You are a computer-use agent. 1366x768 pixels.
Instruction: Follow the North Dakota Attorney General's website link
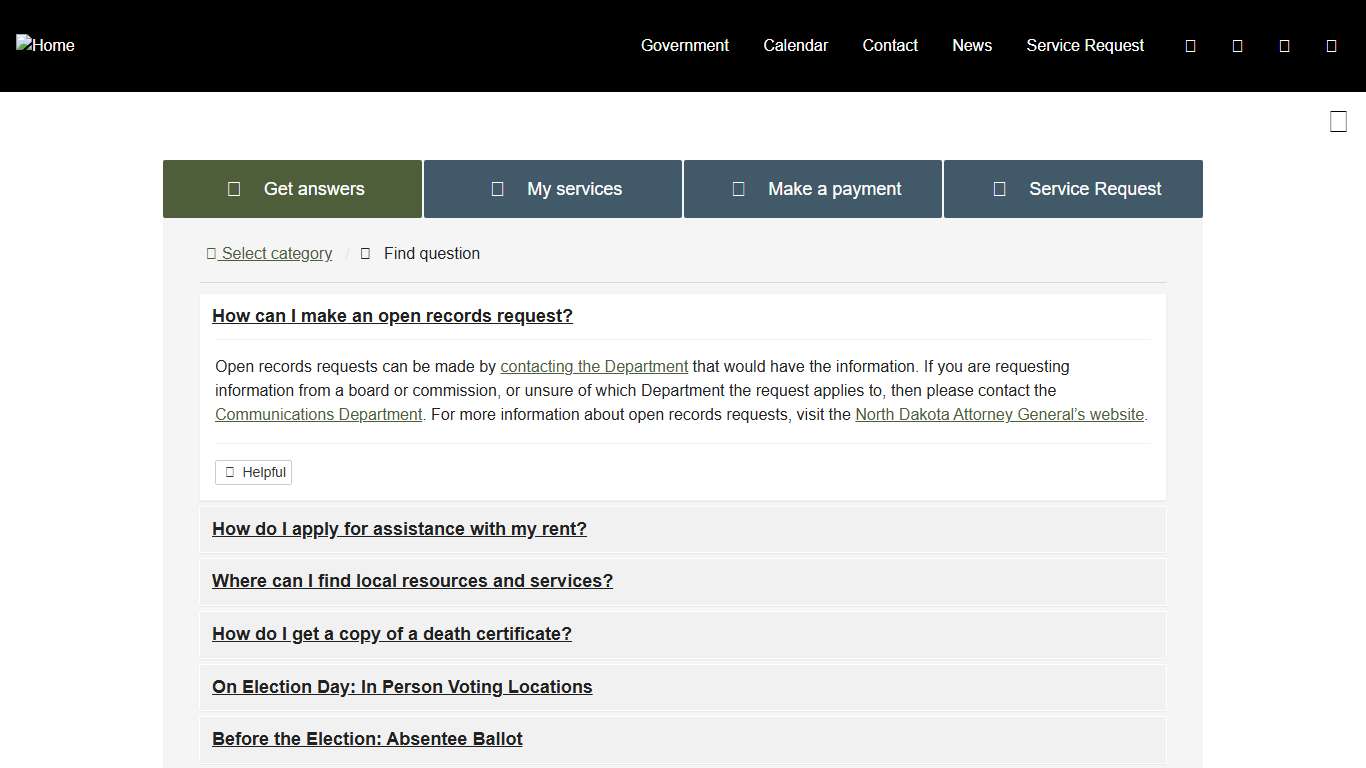point(999,414)
